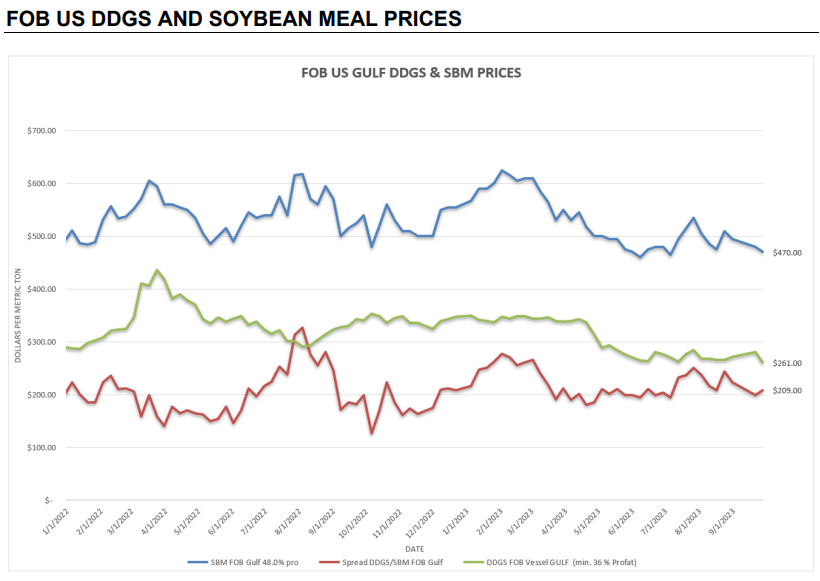
Task: Click the DATE x-axis title
Action: click(x=415, y=549)
